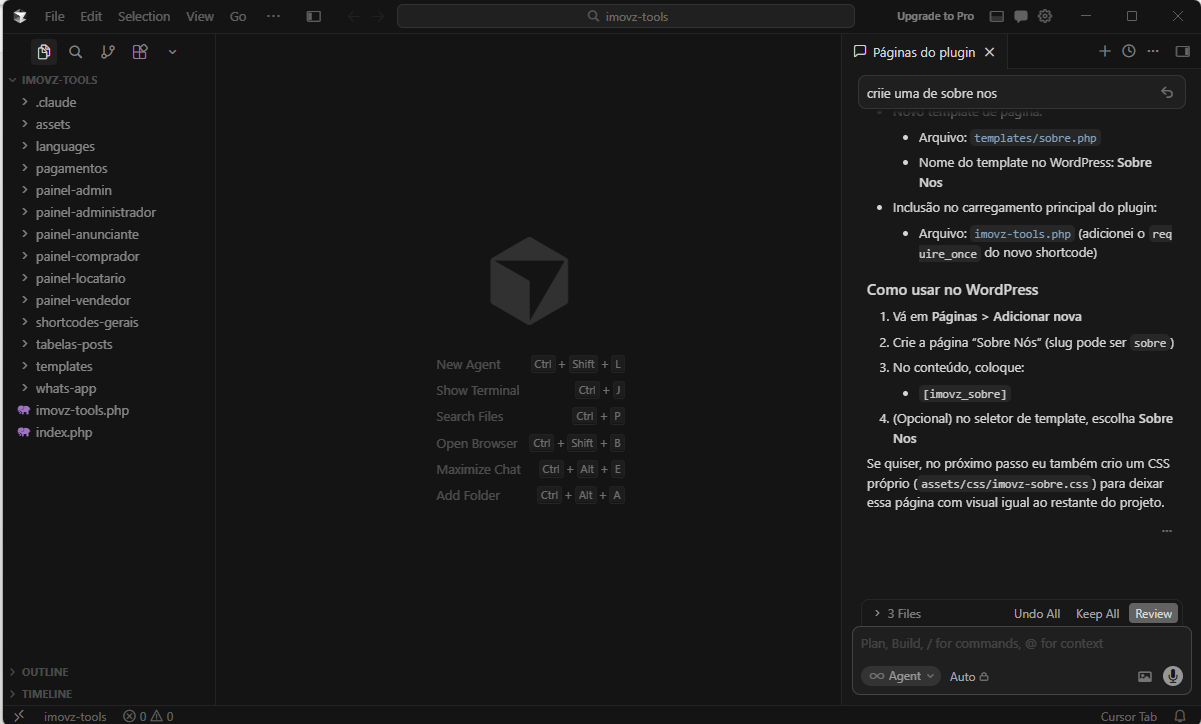Open the Agent mode dropdown
The width and height of the screenshot is (1201, 724).
tap(900, 676)
